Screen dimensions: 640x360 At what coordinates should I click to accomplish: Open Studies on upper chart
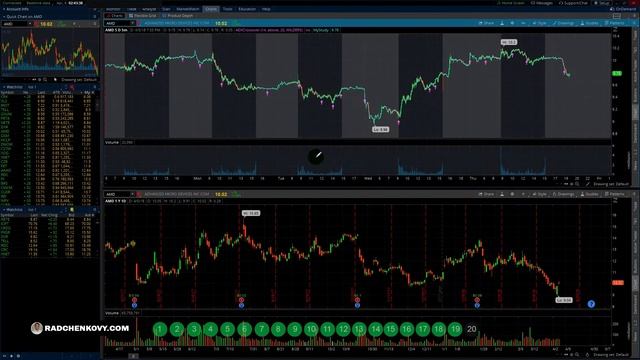tap(589, 23)
